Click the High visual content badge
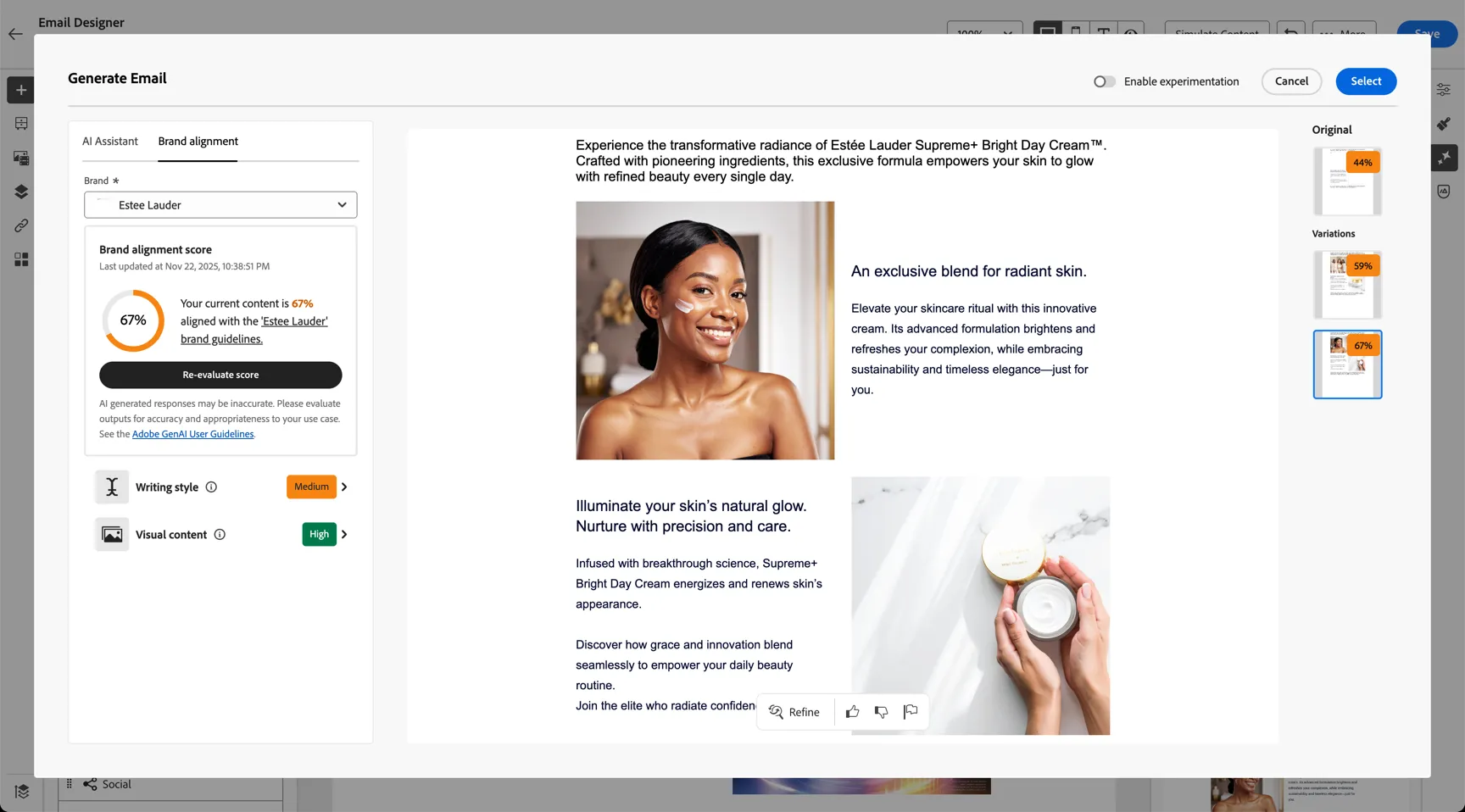Image resolution: width=1465 pixels, height=812 pixels. 319,534
